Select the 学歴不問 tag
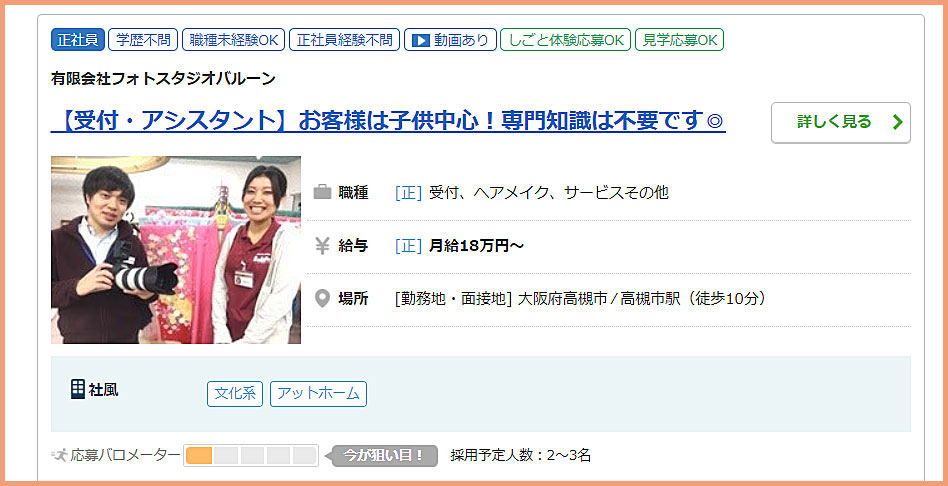Image resolution: width=948 pixels, height=486 pixels. [x=143, y=40]
